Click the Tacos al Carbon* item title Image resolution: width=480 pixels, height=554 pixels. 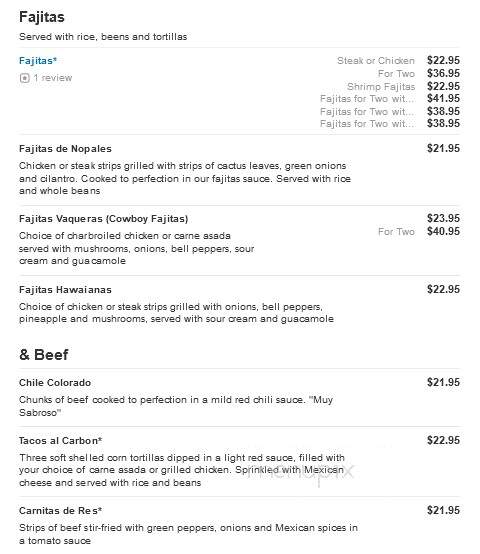click(x=60, y=441)
